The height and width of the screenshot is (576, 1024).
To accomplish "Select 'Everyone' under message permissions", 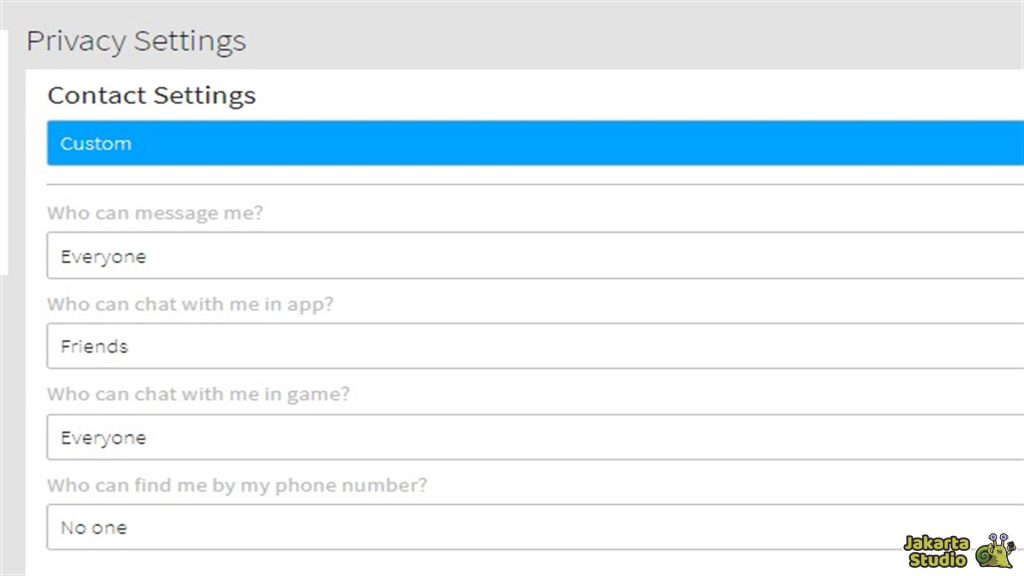I will 103,256.
